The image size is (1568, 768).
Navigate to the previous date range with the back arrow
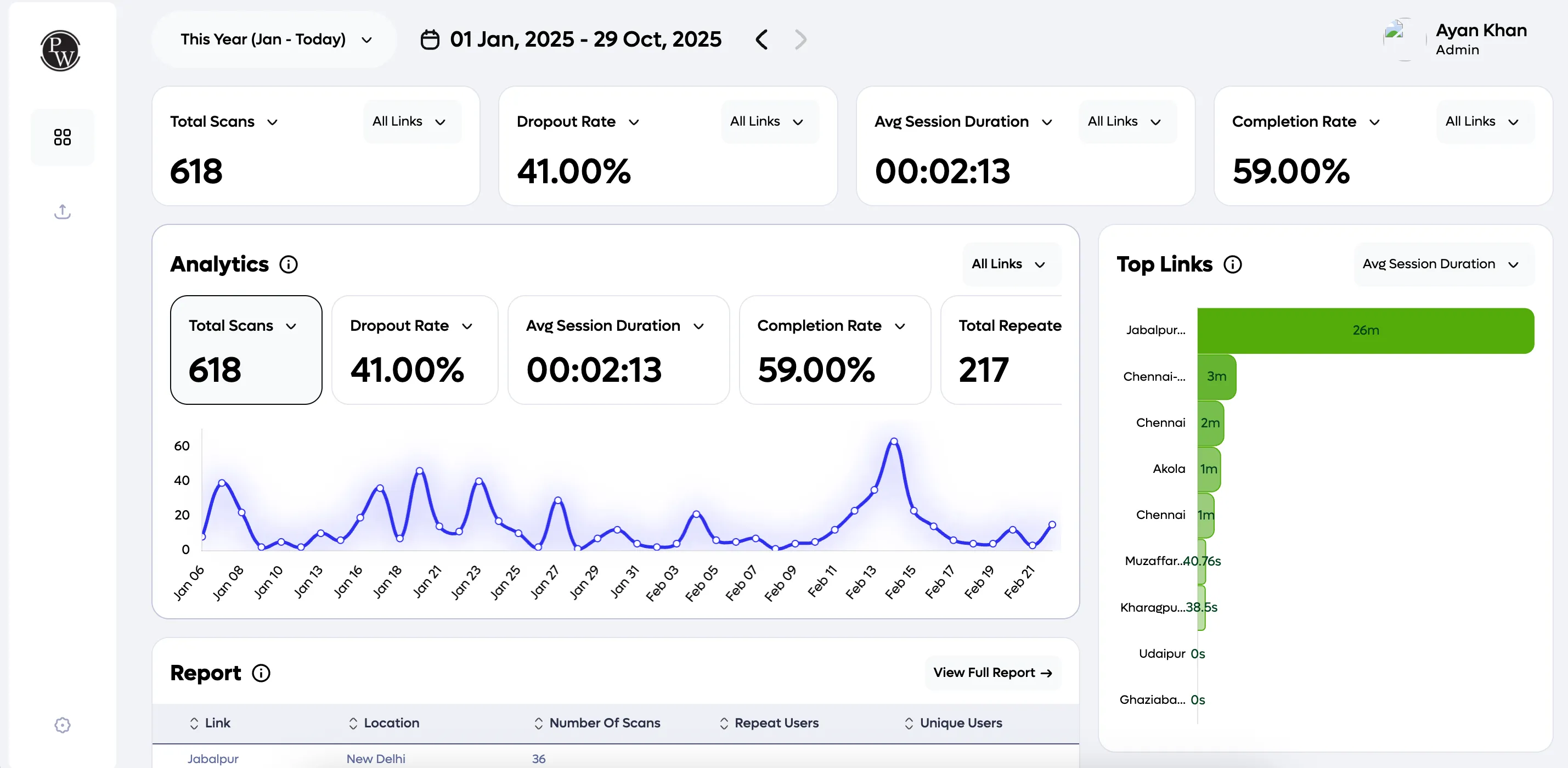point(762,39)
